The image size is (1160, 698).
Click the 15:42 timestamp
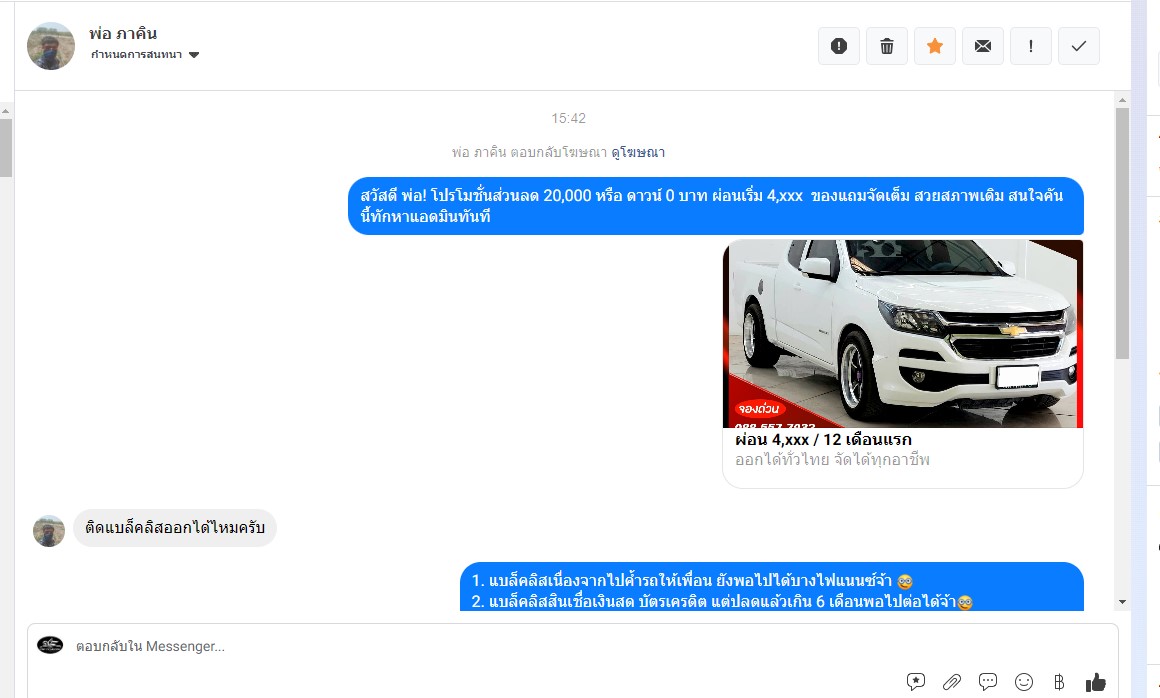(x=568, y=118)
